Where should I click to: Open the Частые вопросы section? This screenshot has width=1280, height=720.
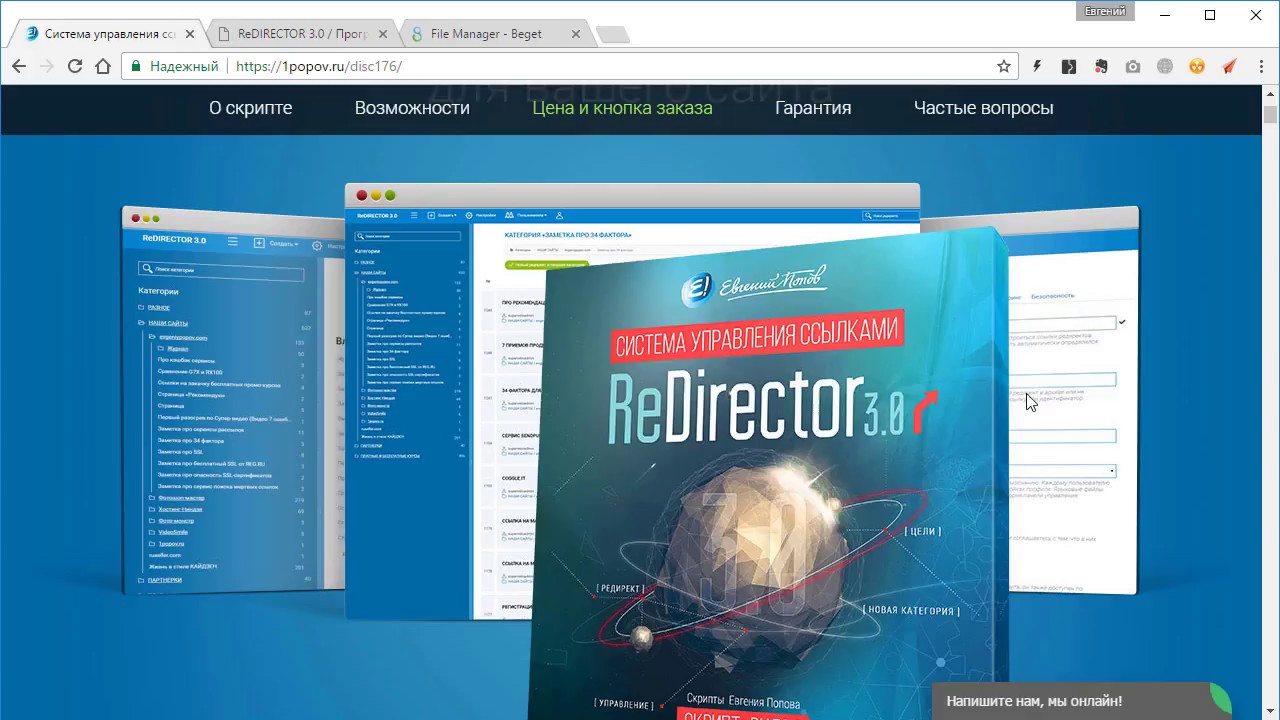[x=983, y=108]
